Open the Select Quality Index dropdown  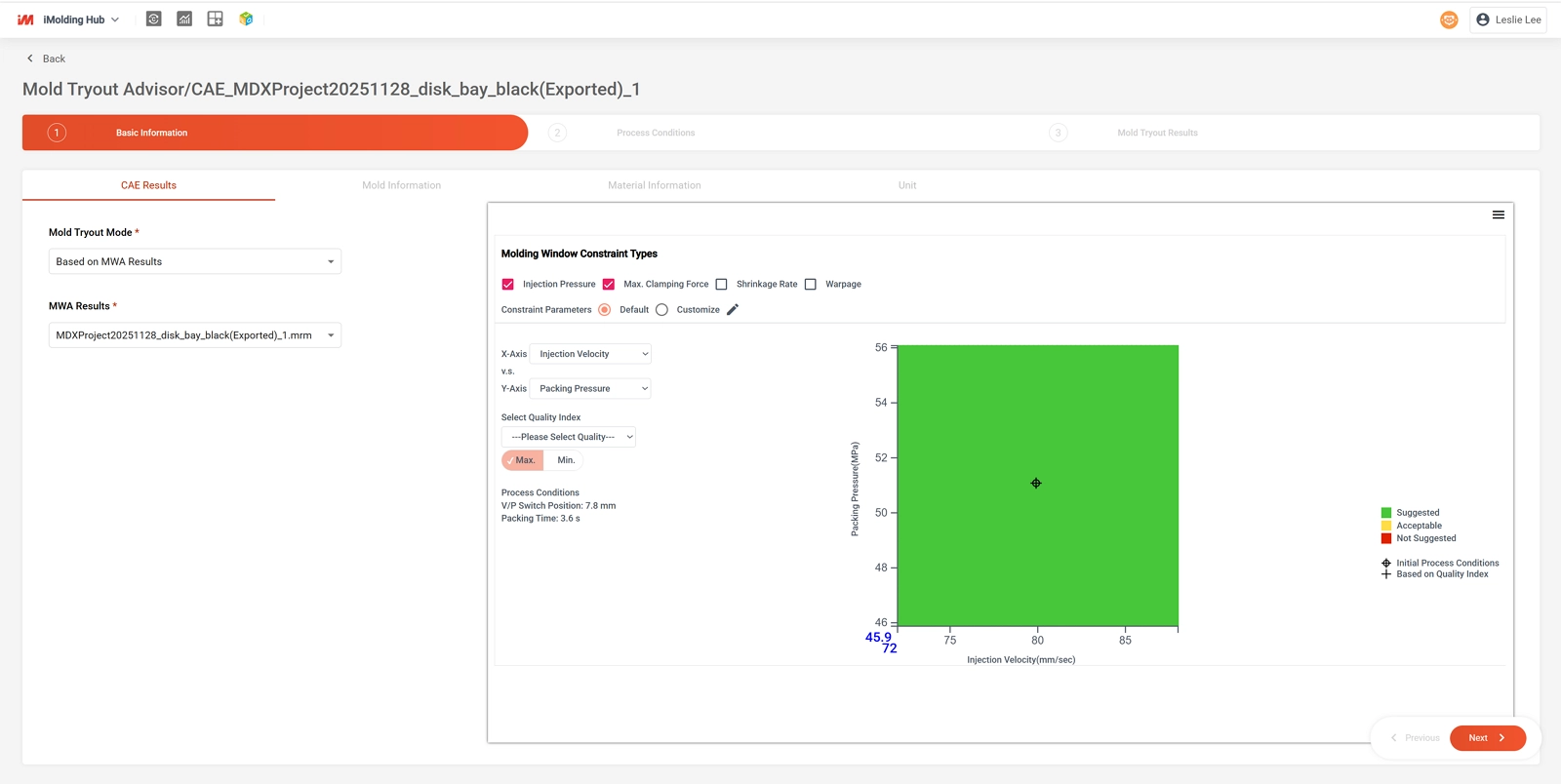tap(569, 437)
